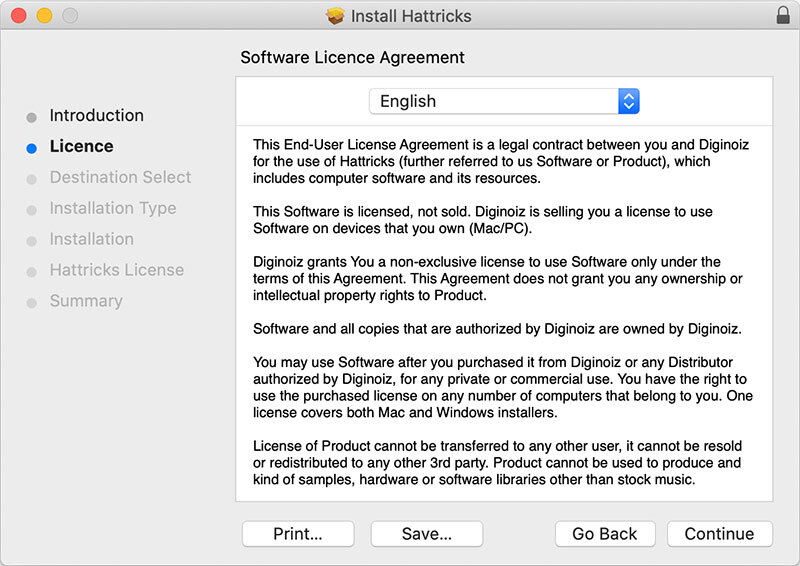Click the grey bullet next to Introduction

(x=32, y=117)
